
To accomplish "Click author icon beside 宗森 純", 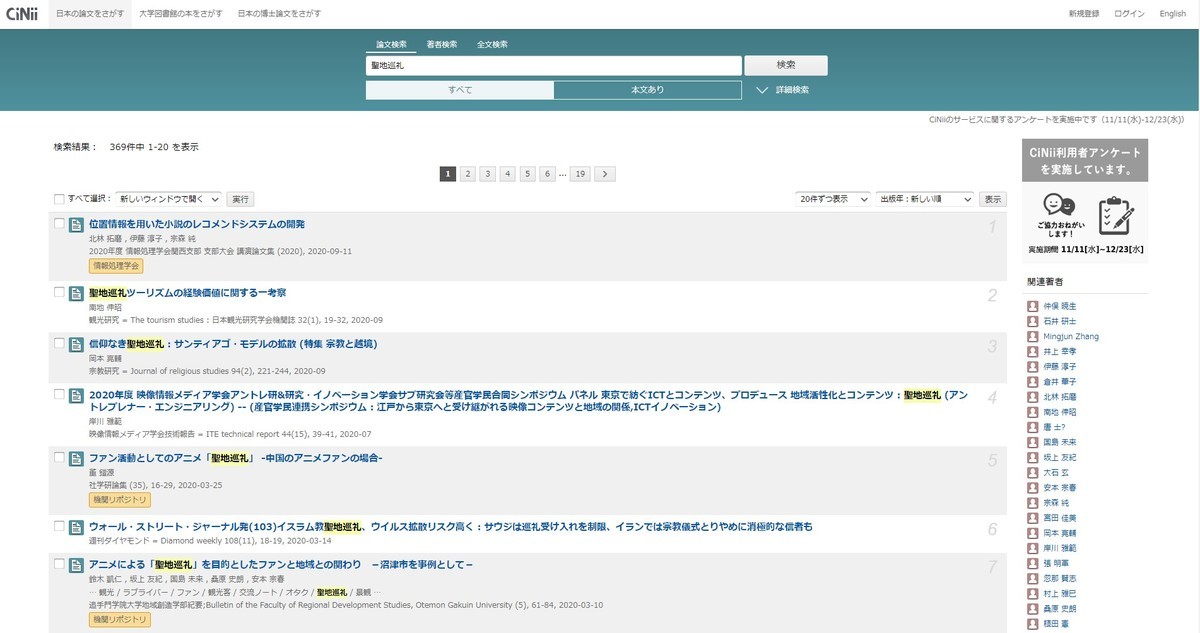I will 1033,503.
